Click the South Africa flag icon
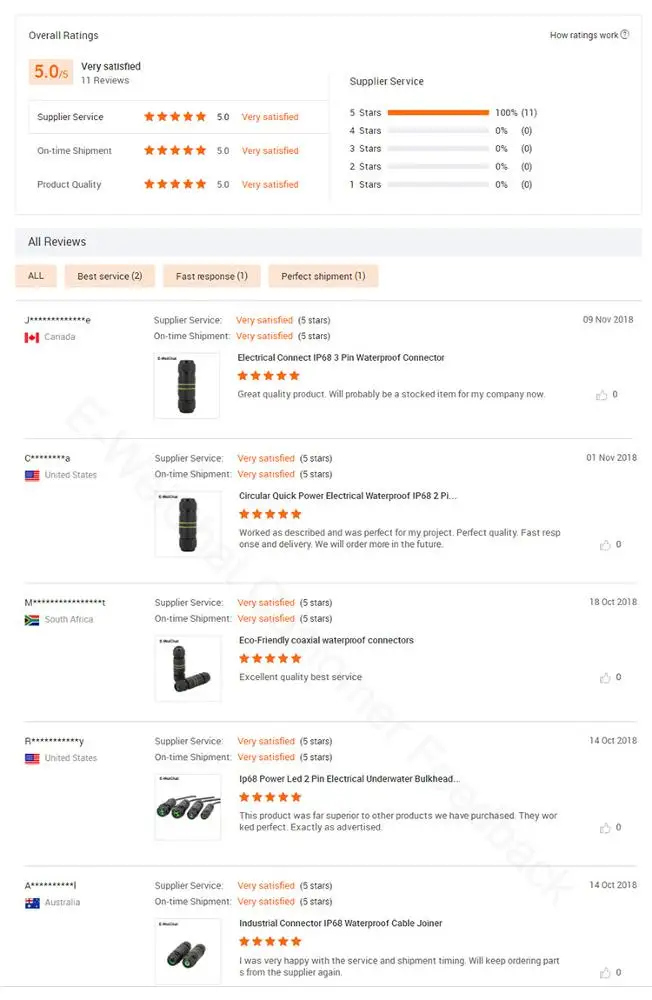The image size is (652, 1000). pos(32,620)
